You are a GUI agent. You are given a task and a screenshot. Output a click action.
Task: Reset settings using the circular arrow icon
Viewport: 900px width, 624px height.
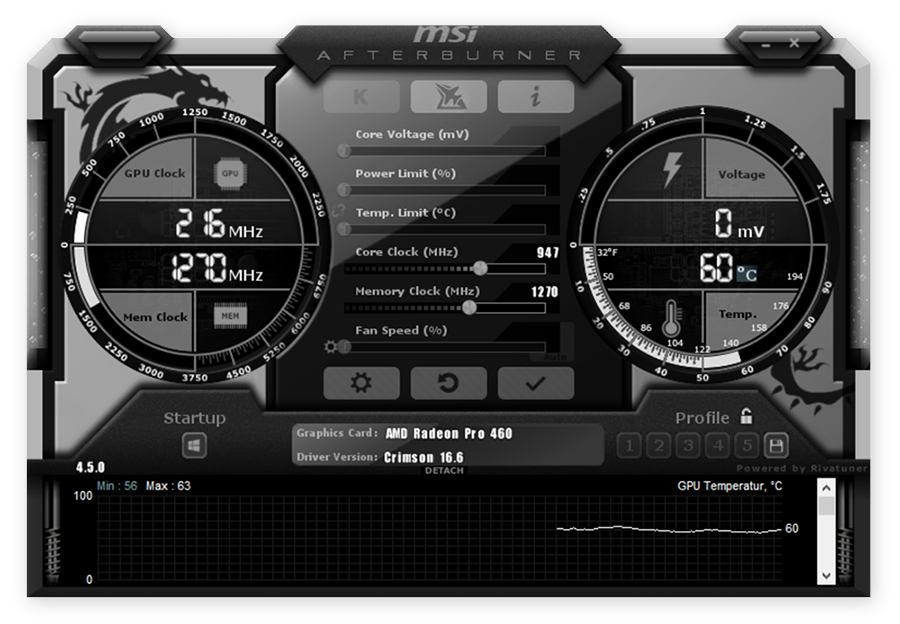pos(448,383)
